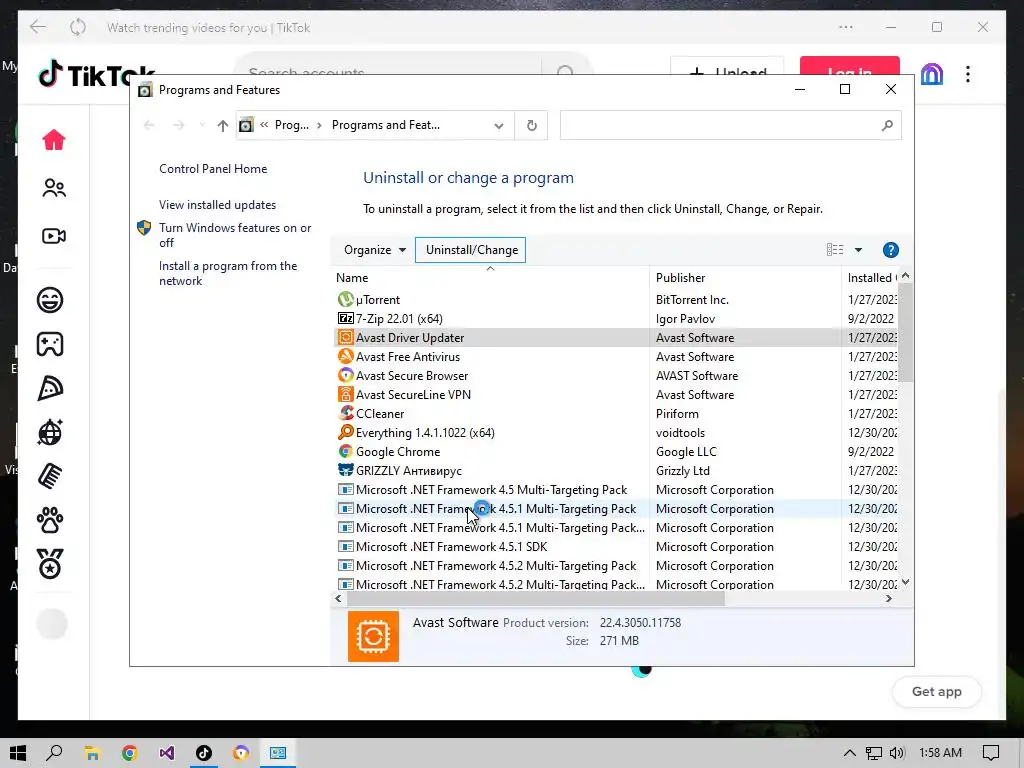The width and height of the screenshot is (1024, 768).
Task: Click the Uninstall/Change button
Action: [x=471, y=250]
